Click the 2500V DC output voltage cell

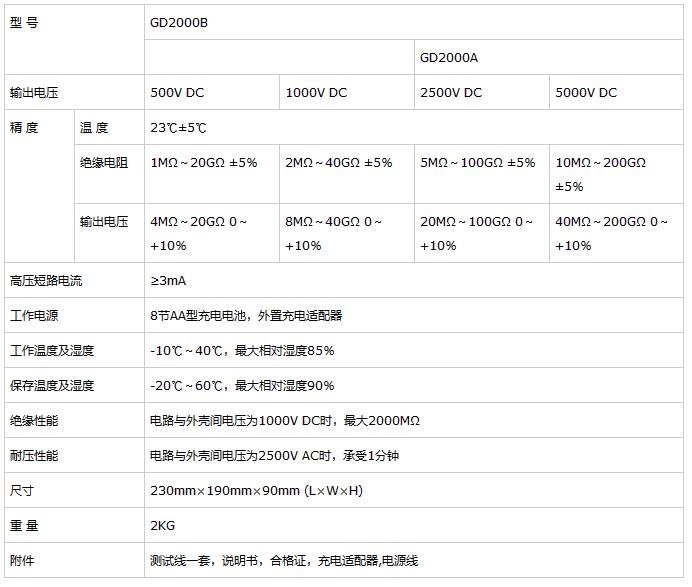click(x=482, y=92)
